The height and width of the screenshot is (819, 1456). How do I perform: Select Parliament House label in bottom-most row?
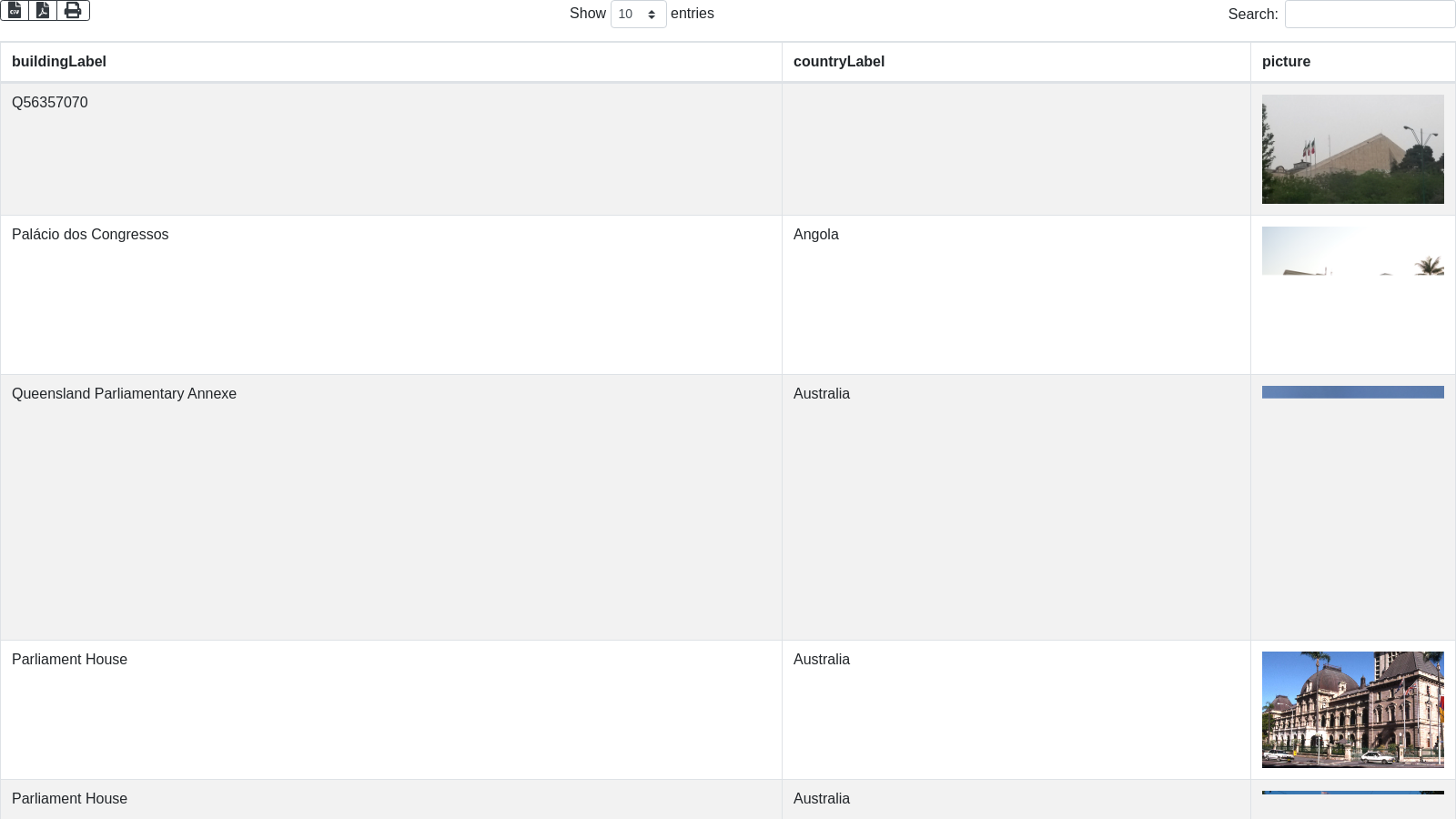click(69, 799)
